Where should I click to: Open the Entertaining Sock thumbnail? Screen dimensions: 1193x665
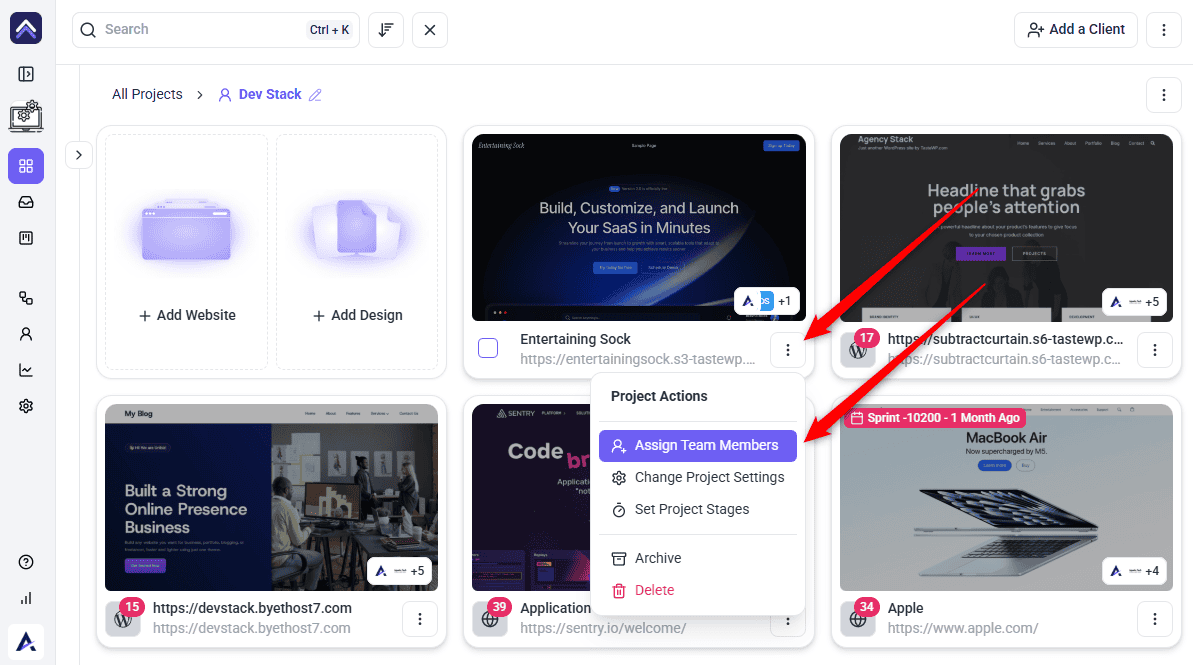[638, 228]
